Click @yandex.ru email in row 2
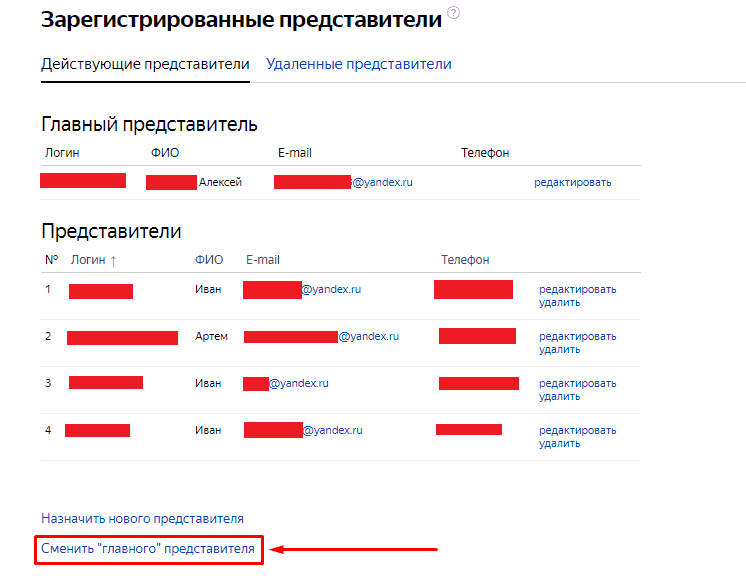746x576 pixels. click(x=369, y=336)
